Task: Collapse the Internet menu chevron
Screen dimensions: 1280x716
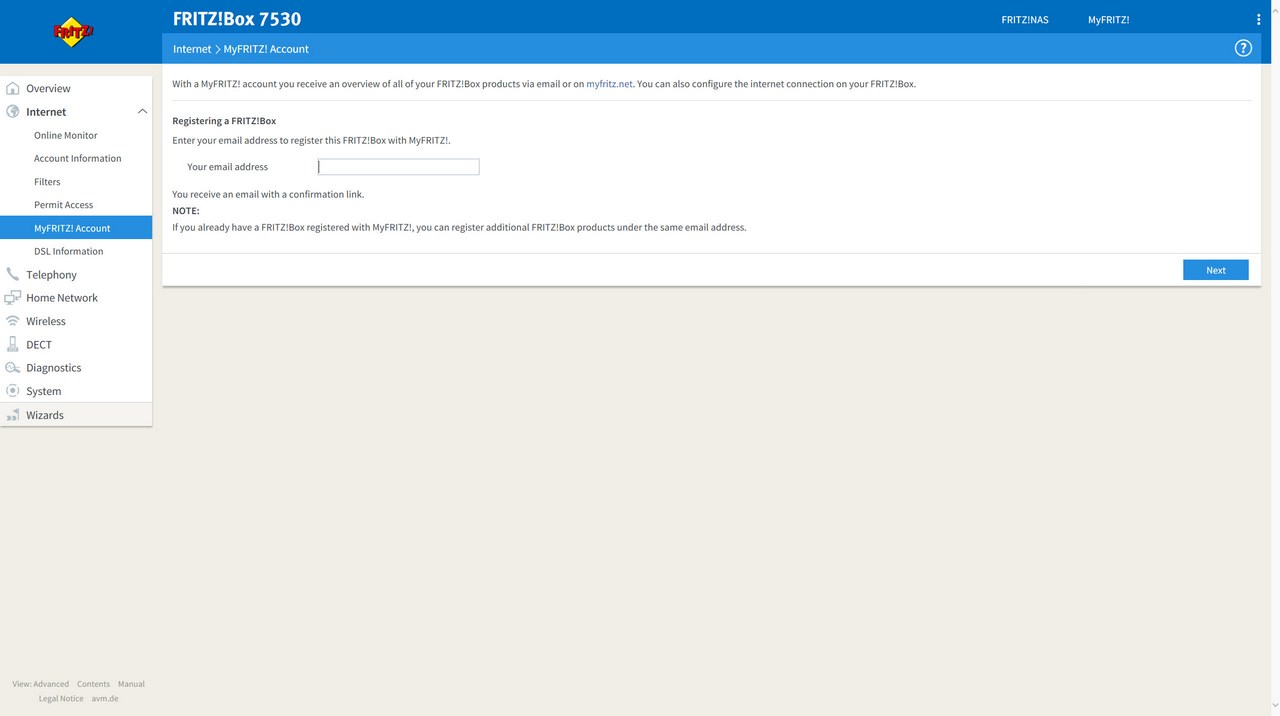Action: (142, 112)
